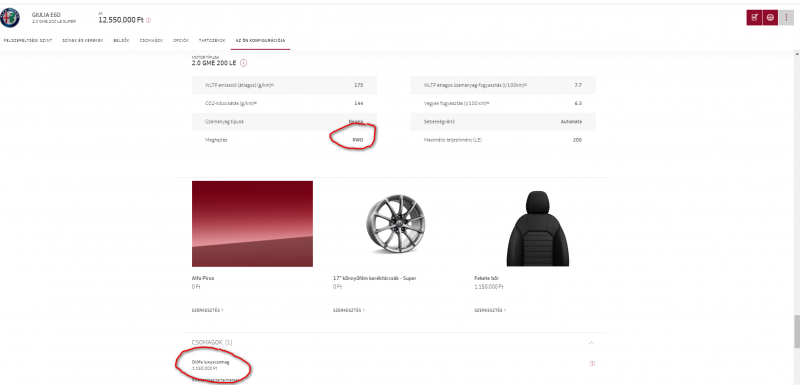Click the black leather seat thumbnail

[x=537, y=228]
